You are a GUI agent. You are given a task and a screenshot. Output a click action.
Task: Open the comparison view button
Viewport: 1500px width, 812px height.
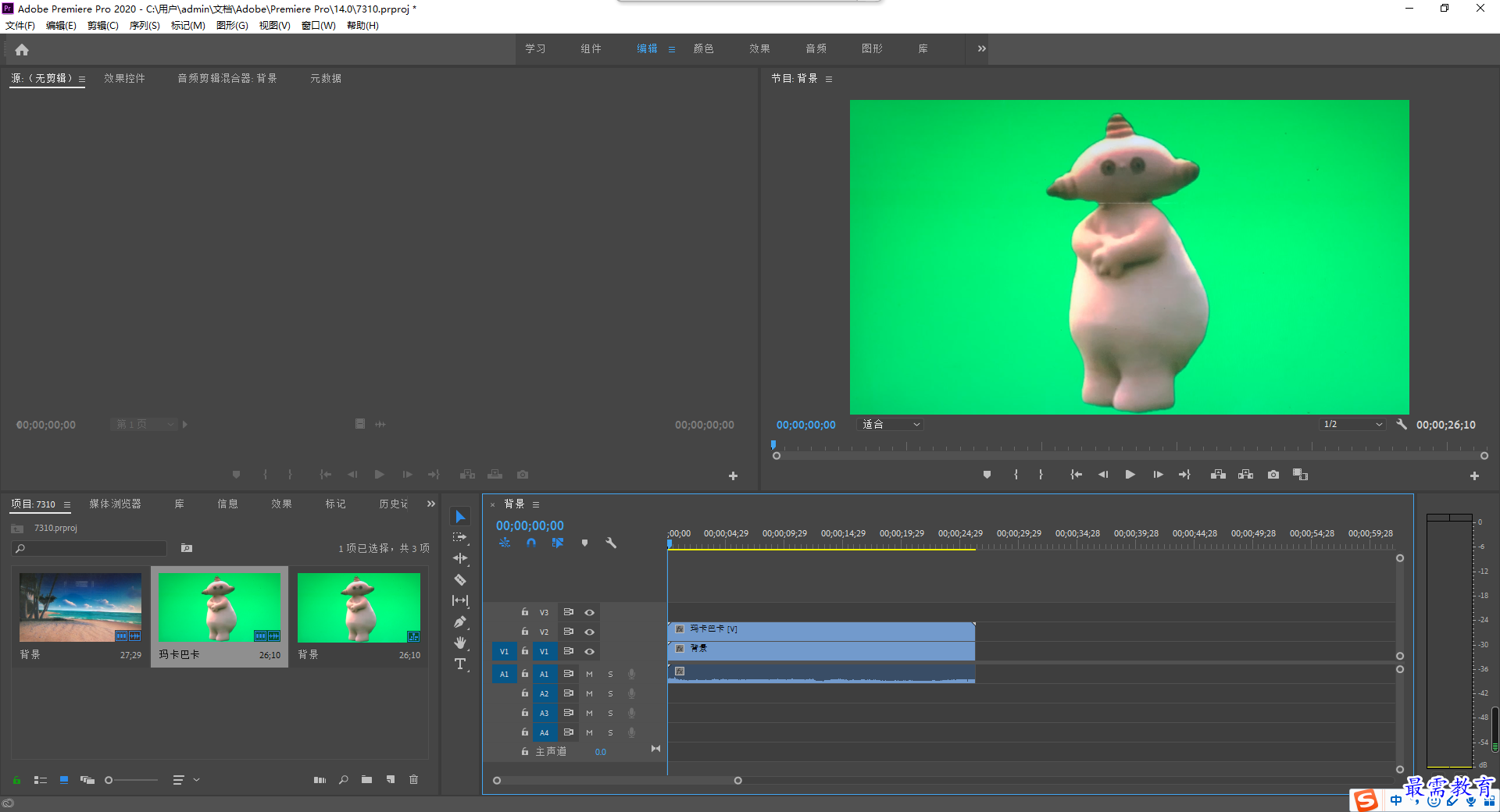point(1300,475)
